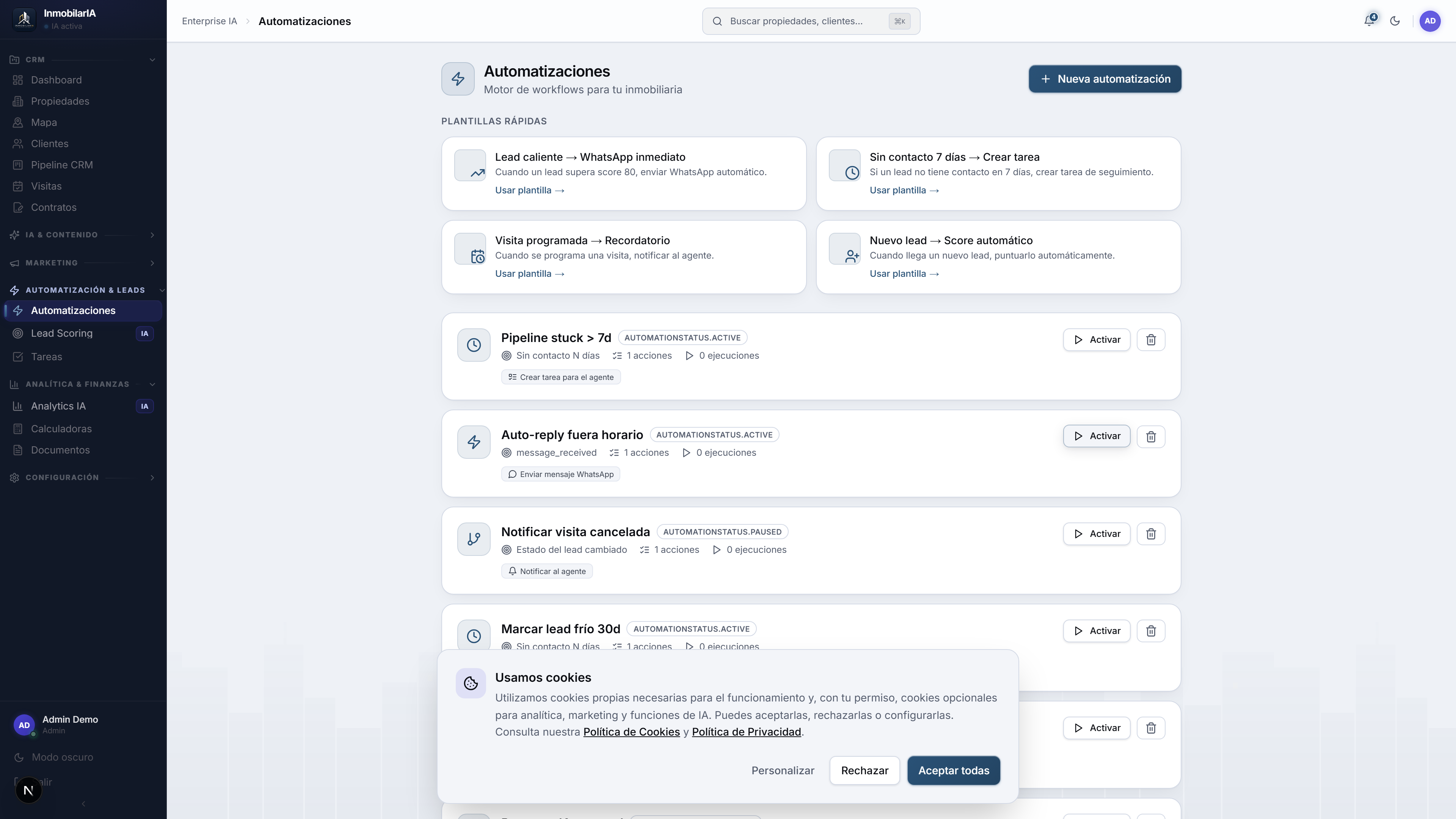Image resolution: width=1456 pixels, height=819 pixels.
Task: Focus the Buscar propiedades search field
Action: [x=811, y=21]
